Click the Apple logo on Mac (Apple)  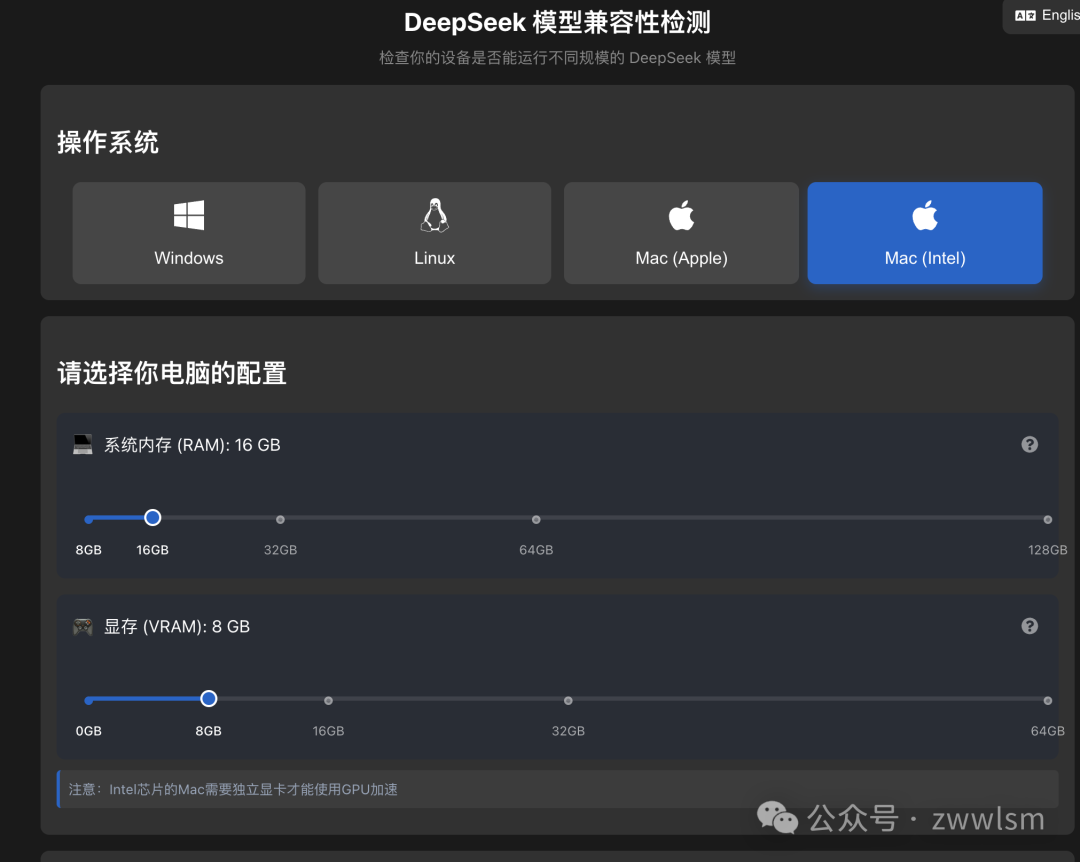click(x=681, y=215)
